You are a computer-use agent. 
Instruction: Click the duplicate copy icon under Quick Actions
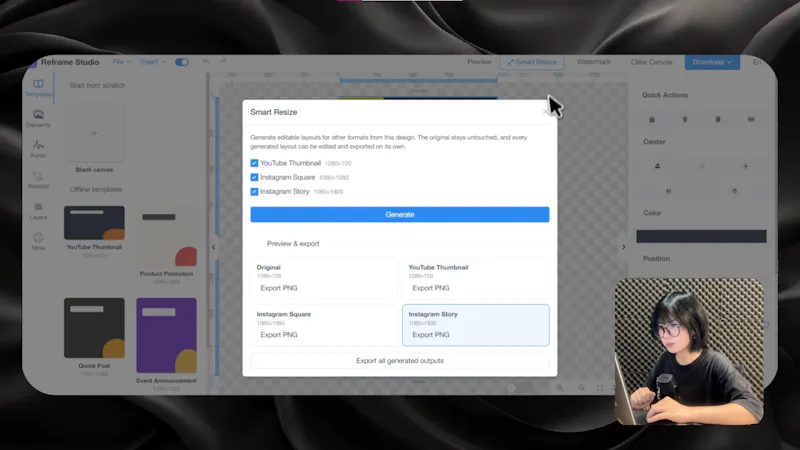718,119
